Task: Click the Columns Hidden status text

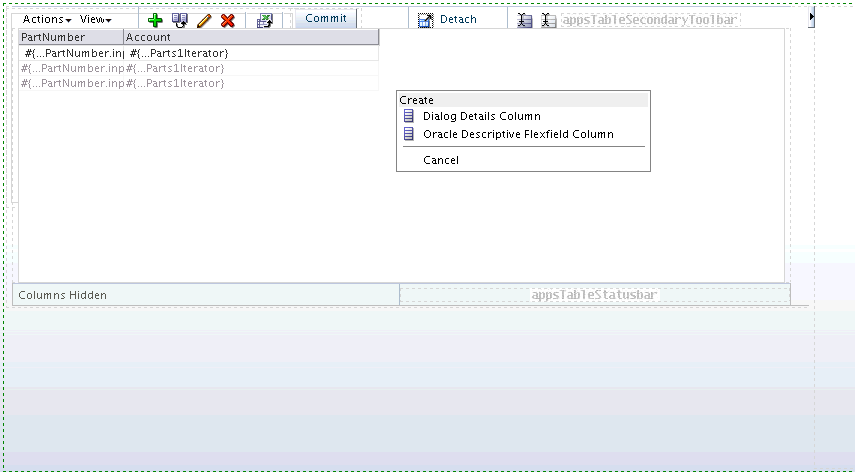Action: (63, 295)
